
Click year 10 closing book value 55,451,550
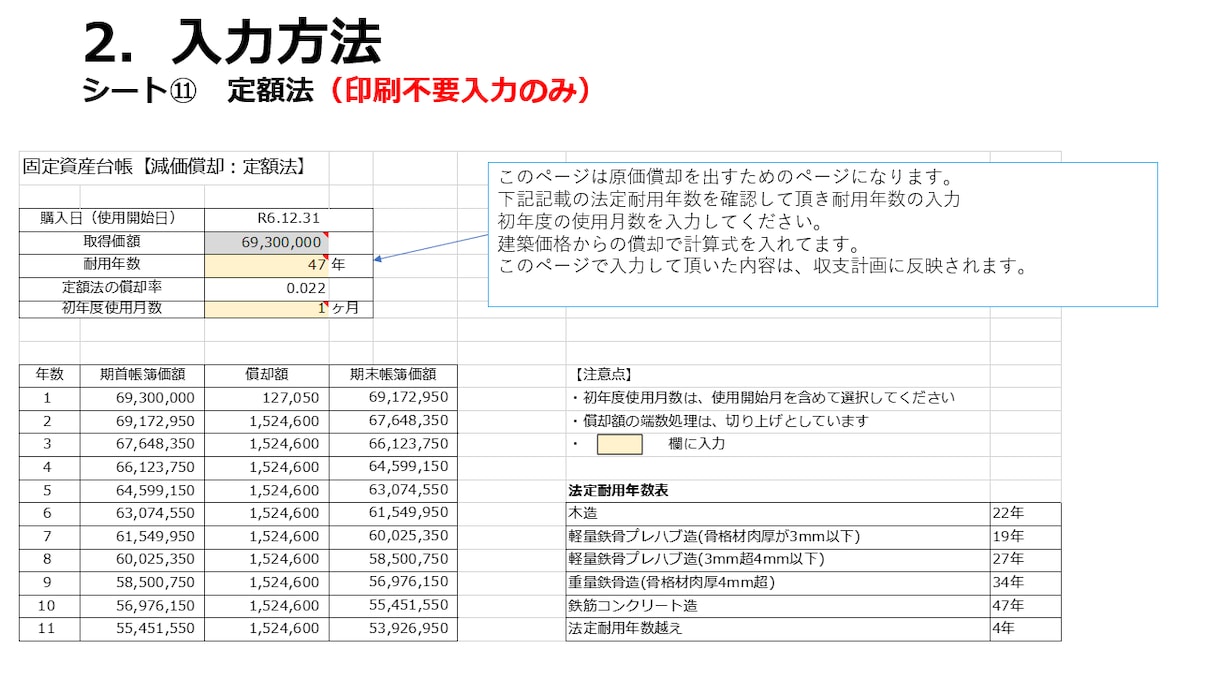393,606
